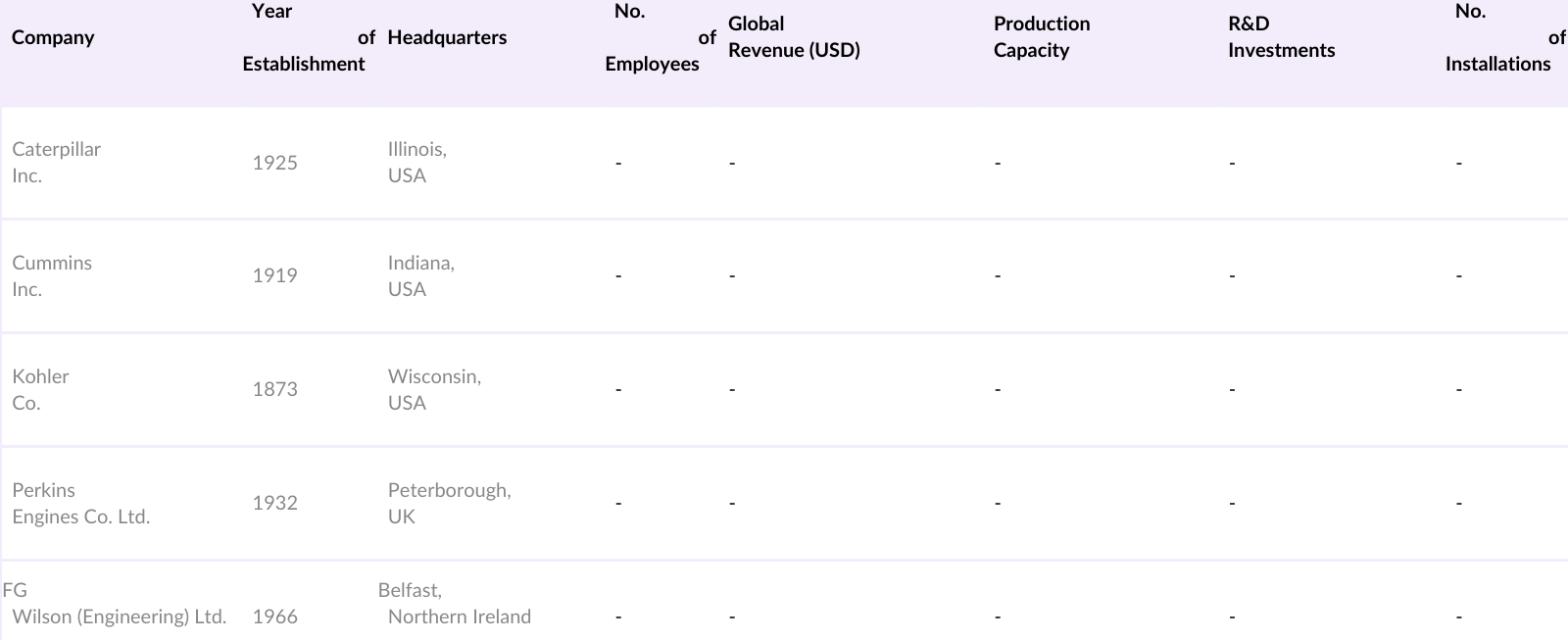Click Perkins Engines Co. Ltd. cell
Viewport: 1568px width, 640px height.
point(80,504)
